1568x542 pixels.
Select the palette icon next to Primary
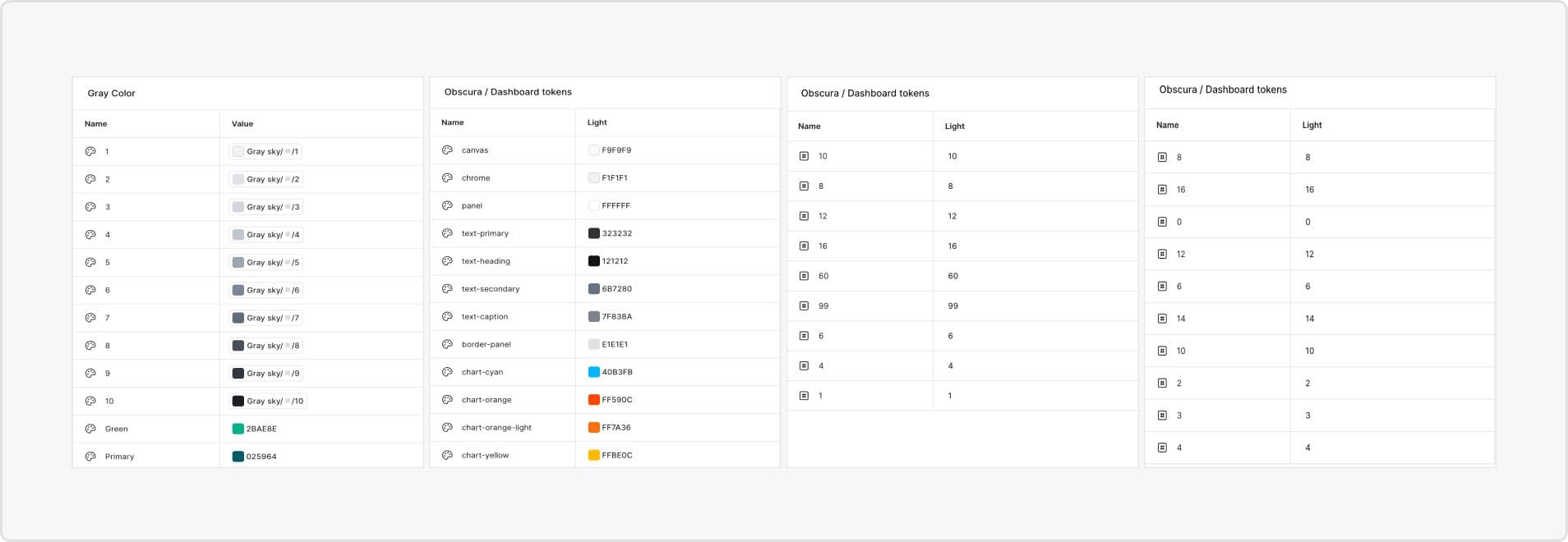pos(90,457)
